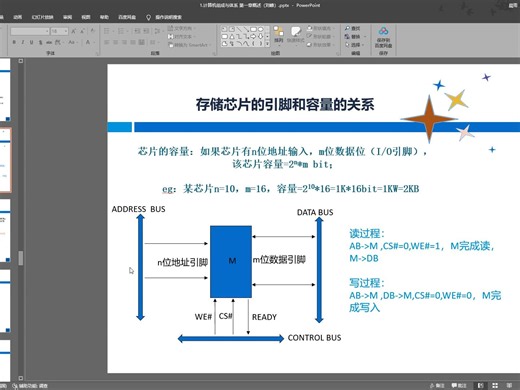Open the Animations ribbon tab

tap(18, 17)
